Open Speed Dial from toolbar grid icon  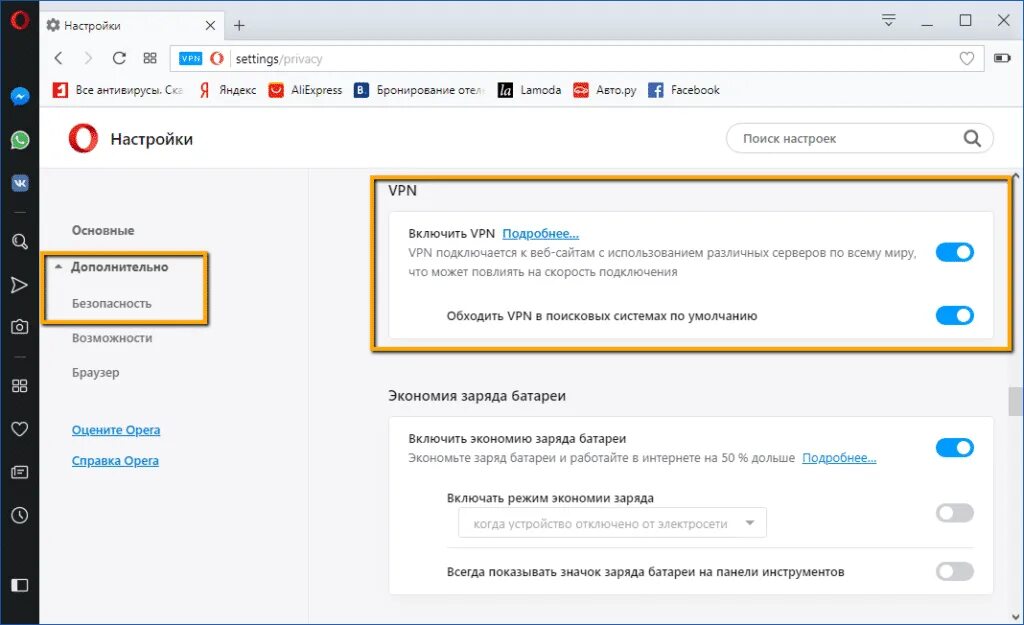[x=150, y=58]
